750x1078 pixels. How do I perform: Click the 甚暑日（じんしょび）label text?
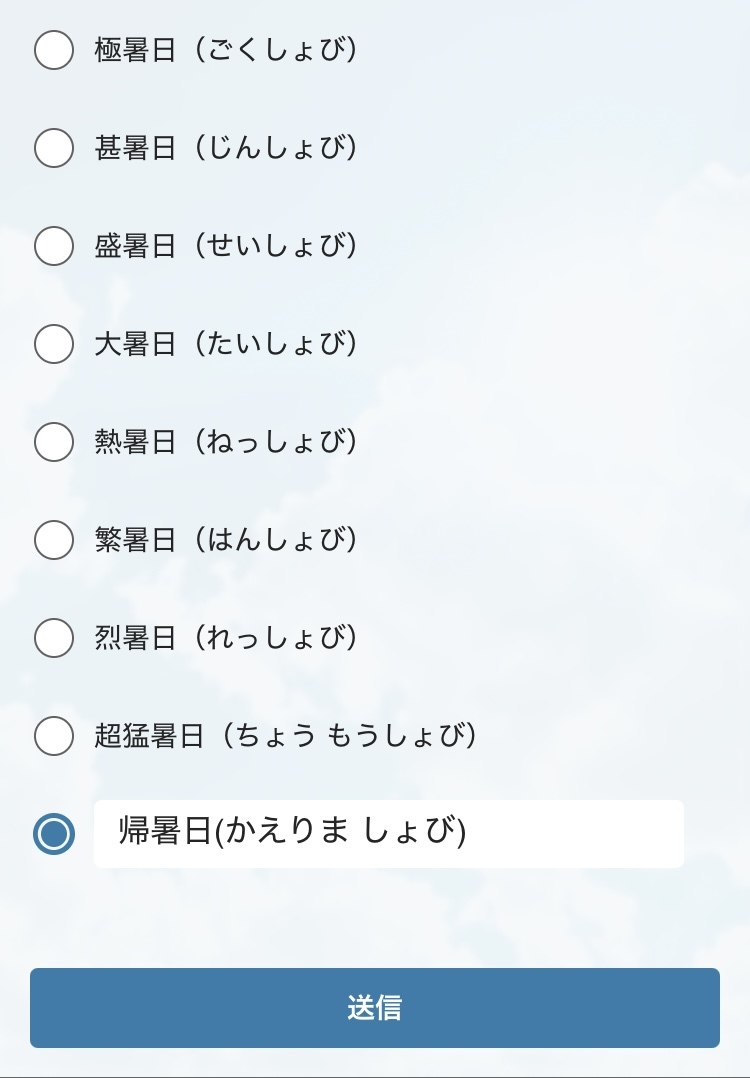click(226, 148)
